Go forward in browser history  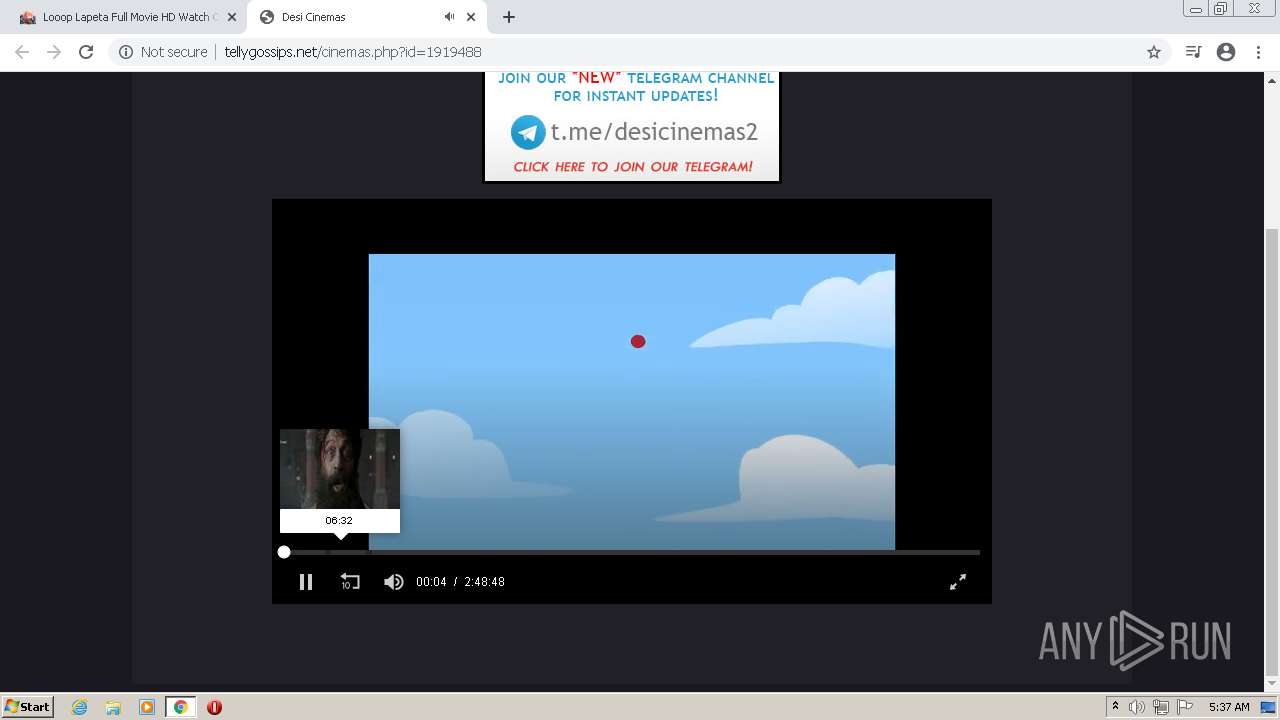tap(54, 52)
